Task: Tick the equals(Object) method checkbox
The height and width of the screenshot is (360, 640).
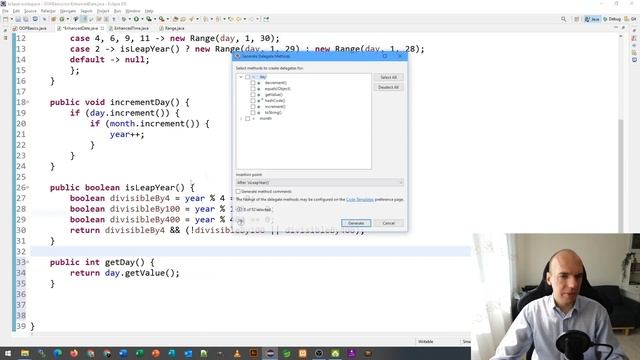Action: 253,89
